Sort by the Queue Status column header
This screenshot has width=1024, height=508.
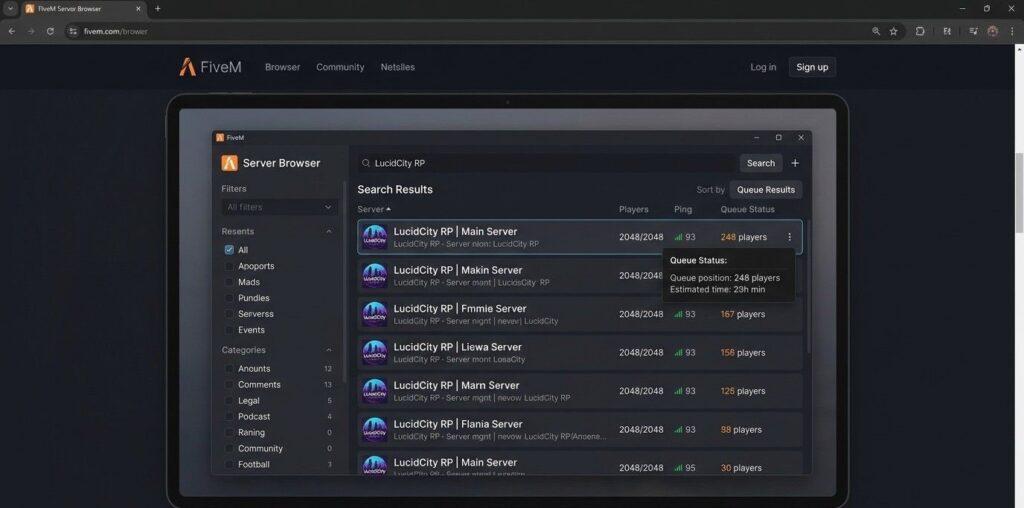point(747,210)
